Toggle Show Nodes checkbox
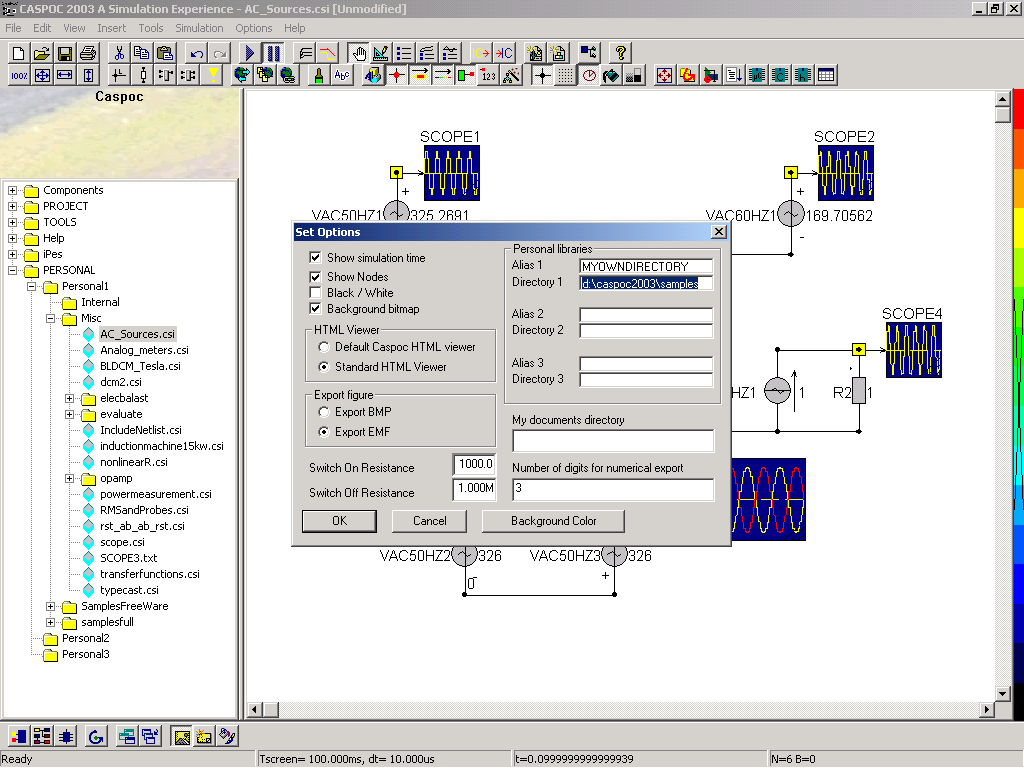This screenshot has height=768, width=1024. pyautogui.click(x=315, y=276)
